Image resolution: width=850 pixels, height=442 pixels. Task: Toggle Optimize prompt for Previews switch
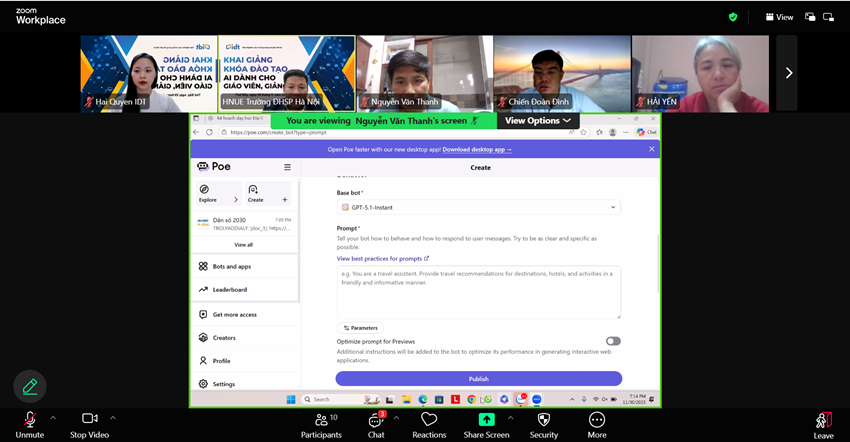click(613, 341)
